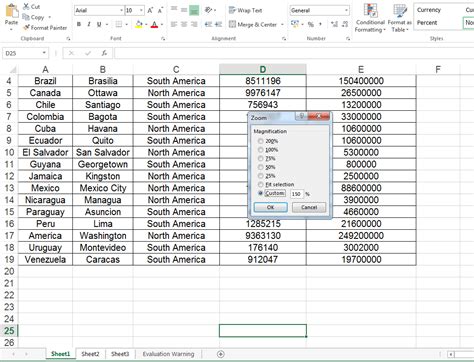Open the font size dropdown
This screenshot has width=474, height=362.
pos(141,11)
